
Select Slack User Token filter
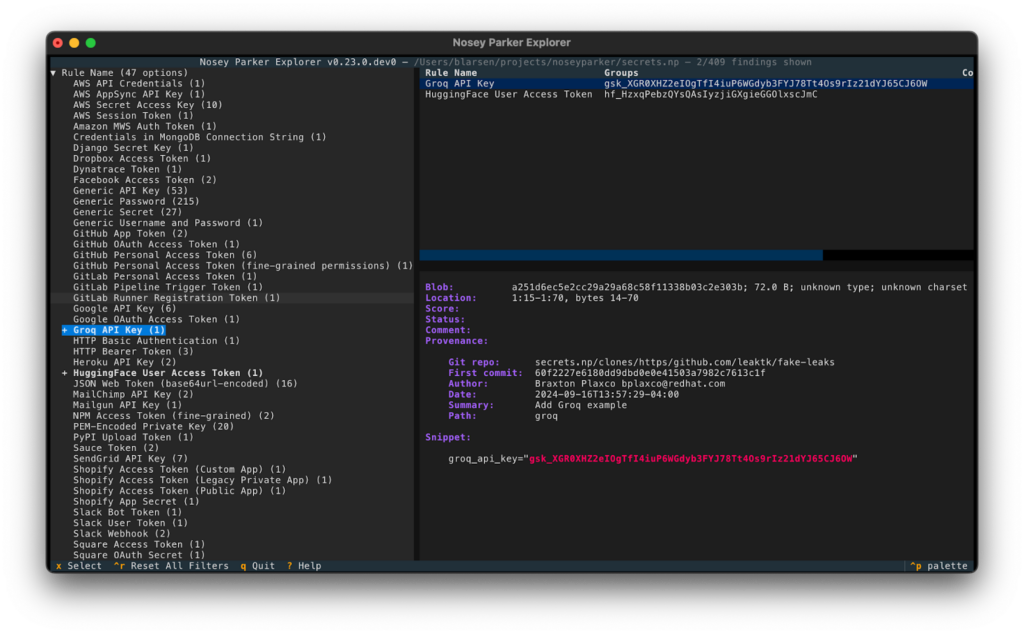click(x=130, y=523)
